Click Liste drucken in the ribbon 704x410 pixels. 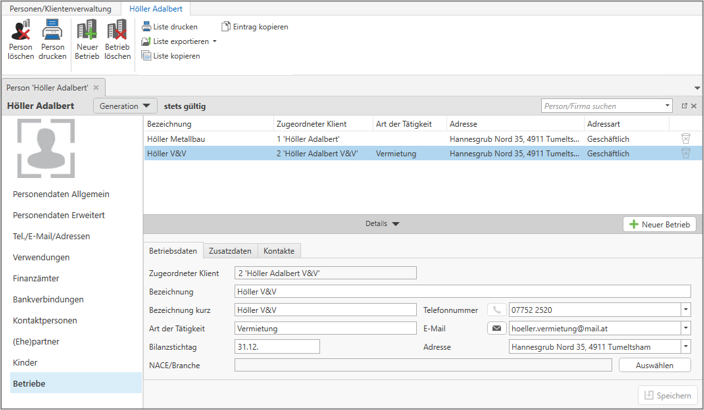[x=170, y=27]
